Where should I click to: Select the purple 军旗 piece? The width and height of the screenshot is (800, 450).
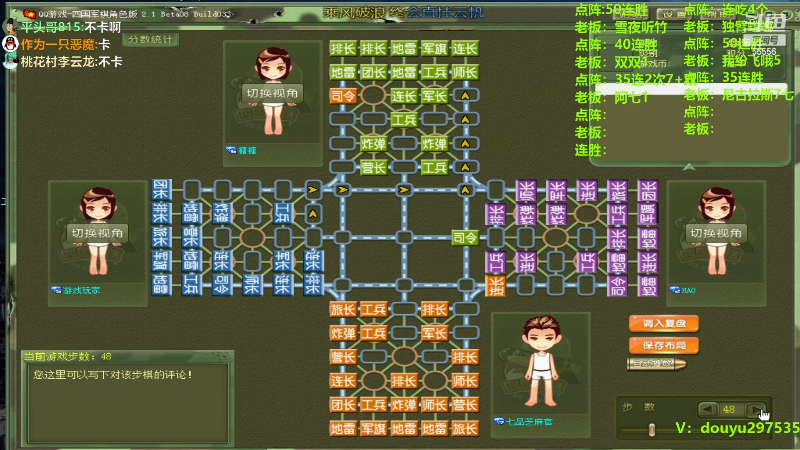(x=648, y=214)
